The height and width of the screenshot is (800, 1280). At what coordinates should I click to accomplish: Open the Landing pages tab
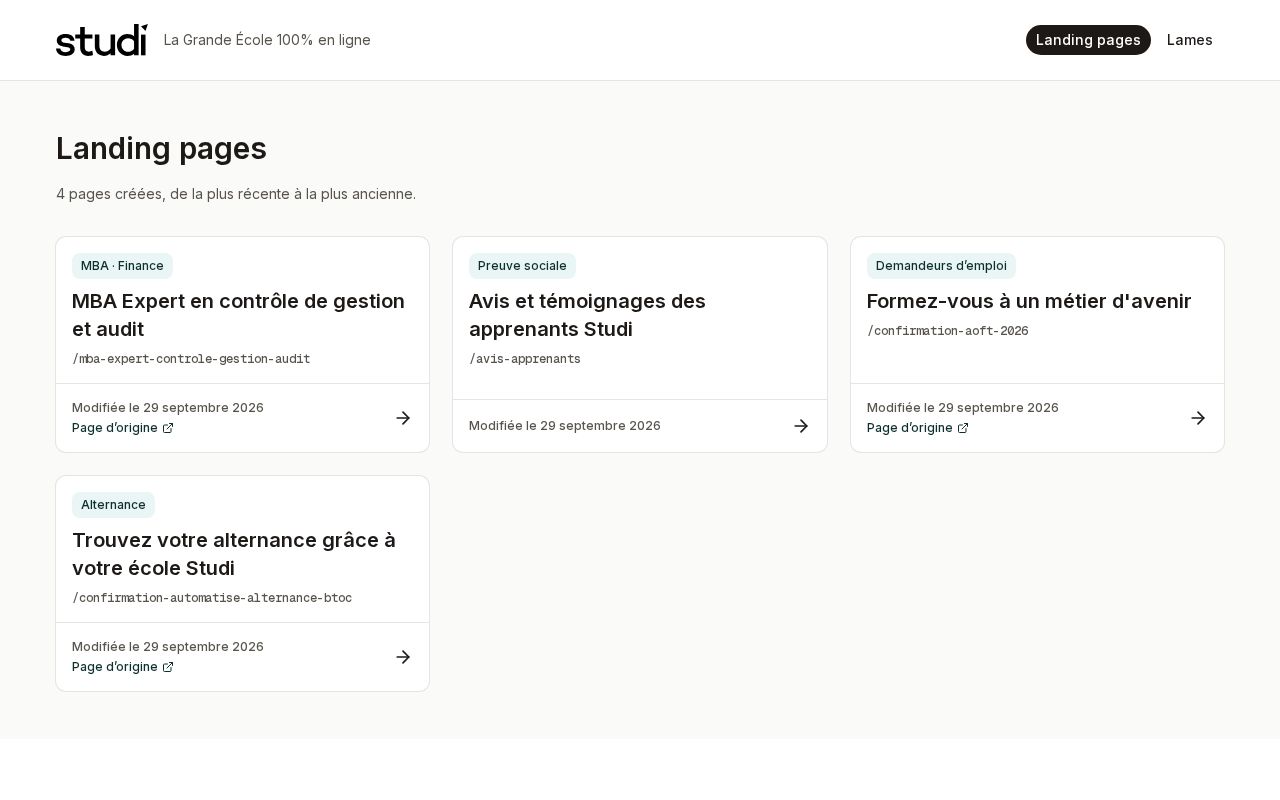(1088, 40)
